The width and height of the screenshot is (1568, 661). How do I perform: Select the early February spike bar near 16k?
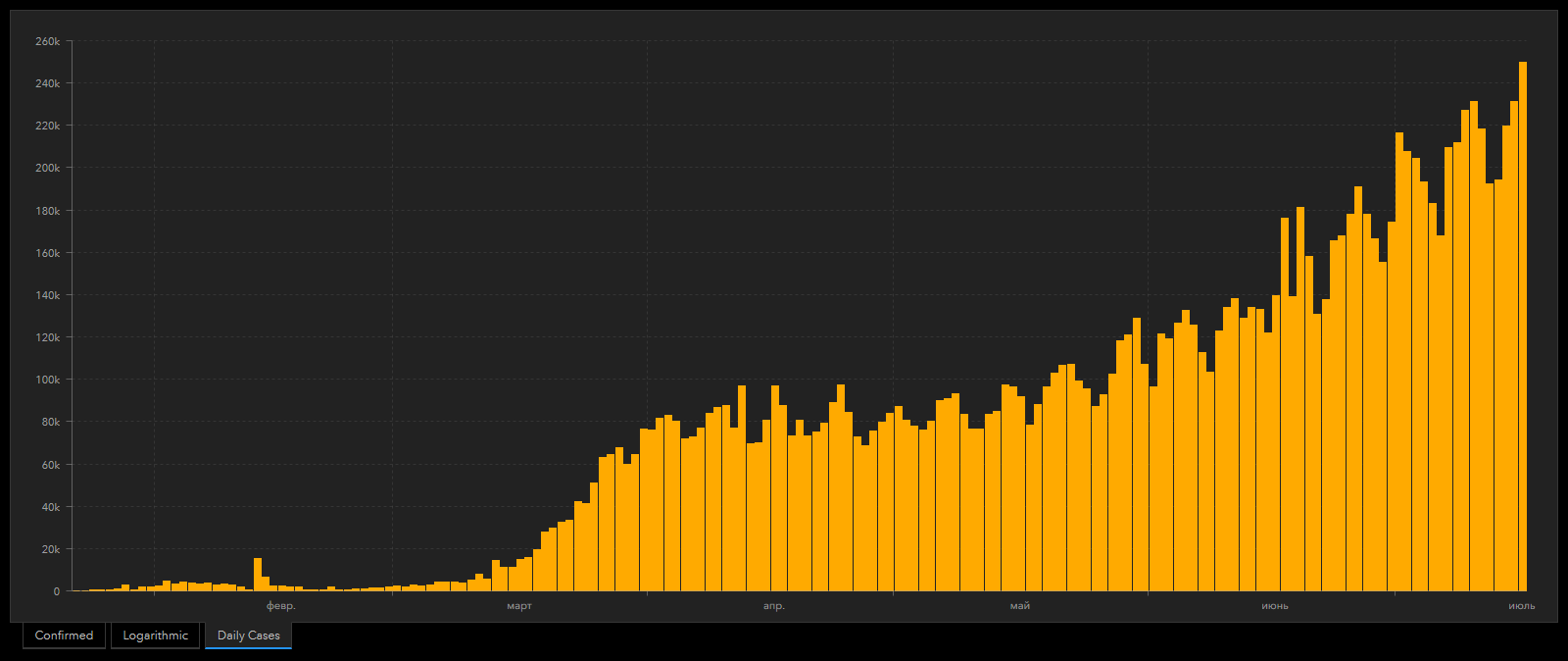coord(258,575)
